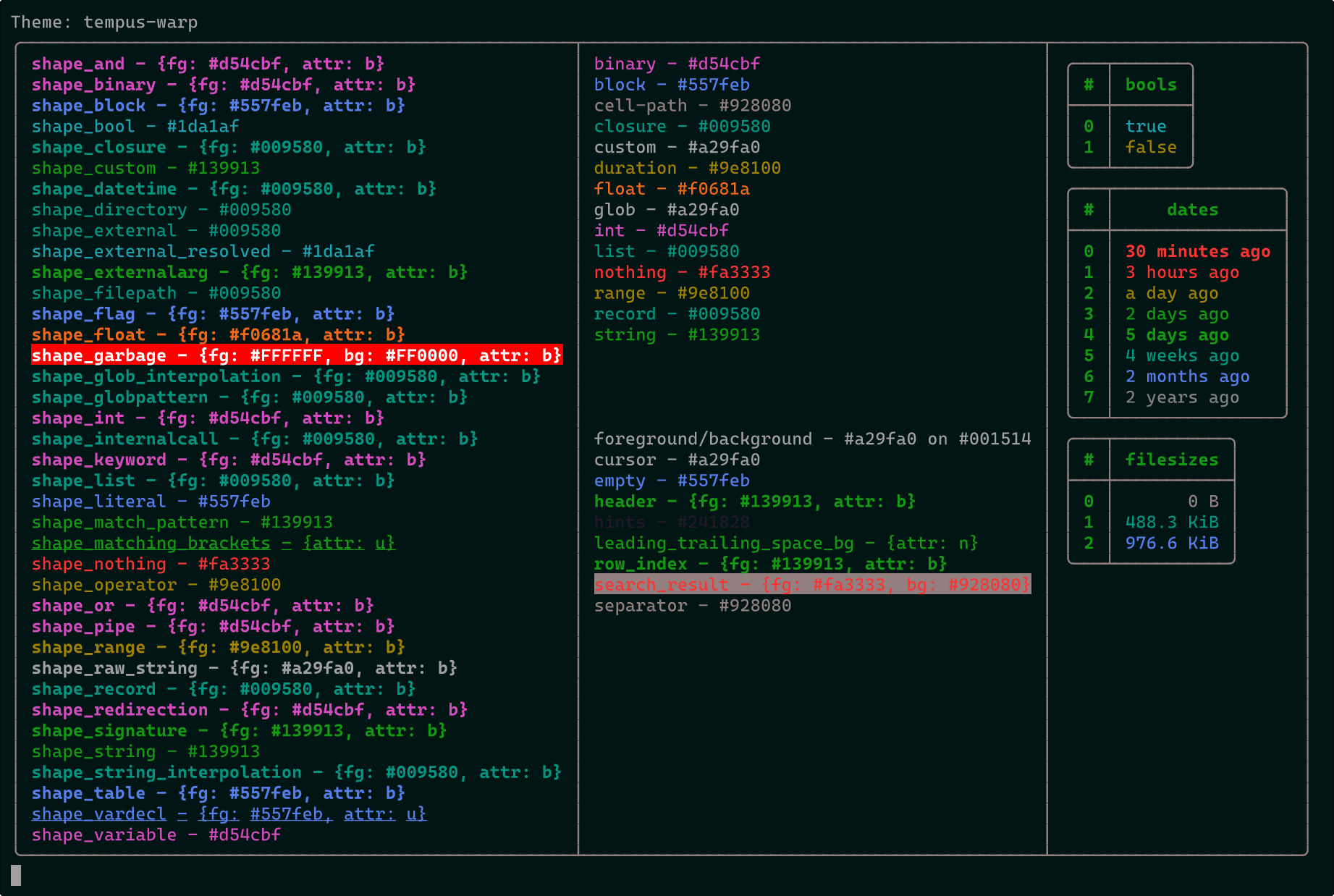Select the shape_pipe line
1334x896 pixels.
(x=213, y=627)
